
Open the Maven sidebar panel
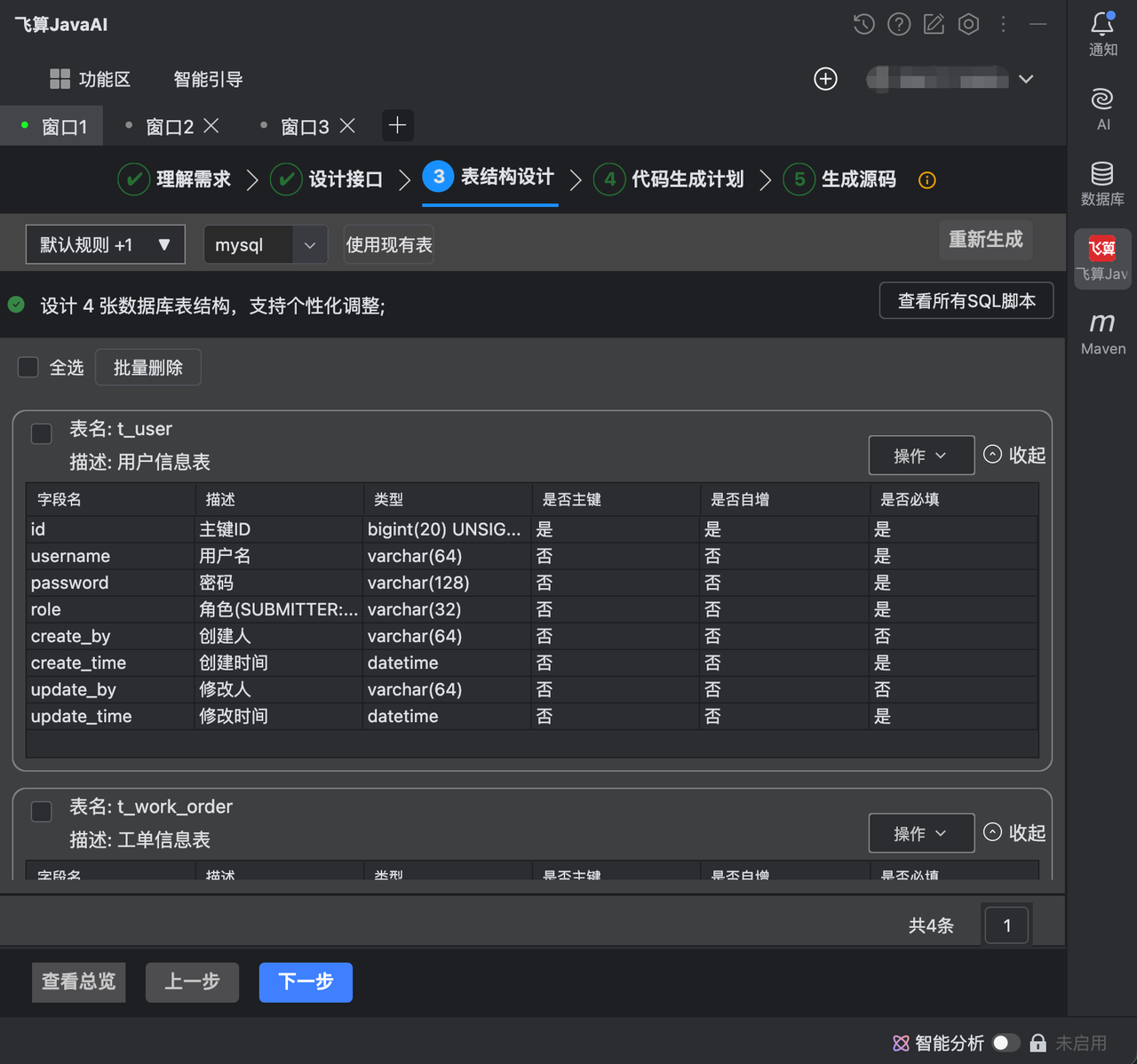1103,333
